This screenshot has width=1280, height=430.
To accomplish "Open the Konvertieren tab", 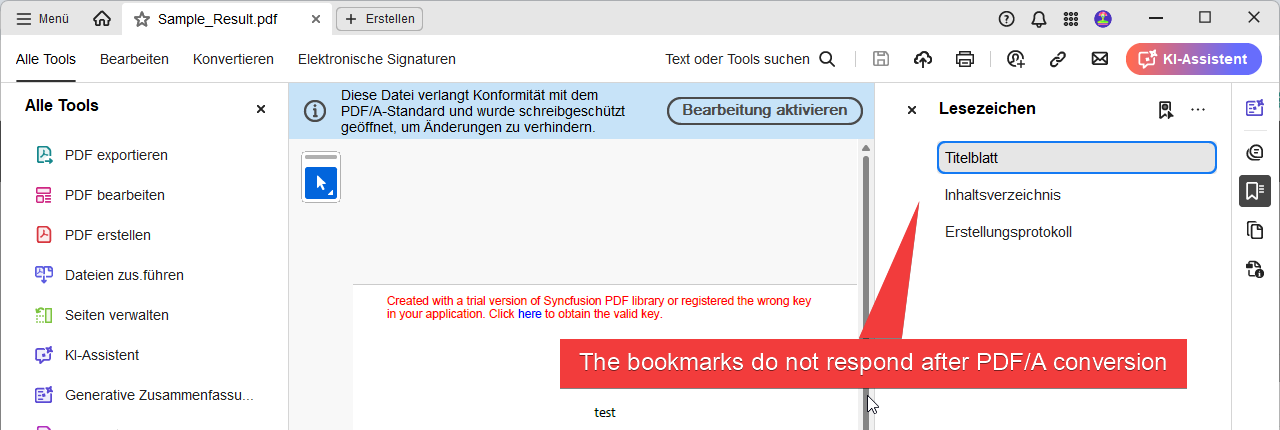I will pyautogui.click(x=233, y=59).
